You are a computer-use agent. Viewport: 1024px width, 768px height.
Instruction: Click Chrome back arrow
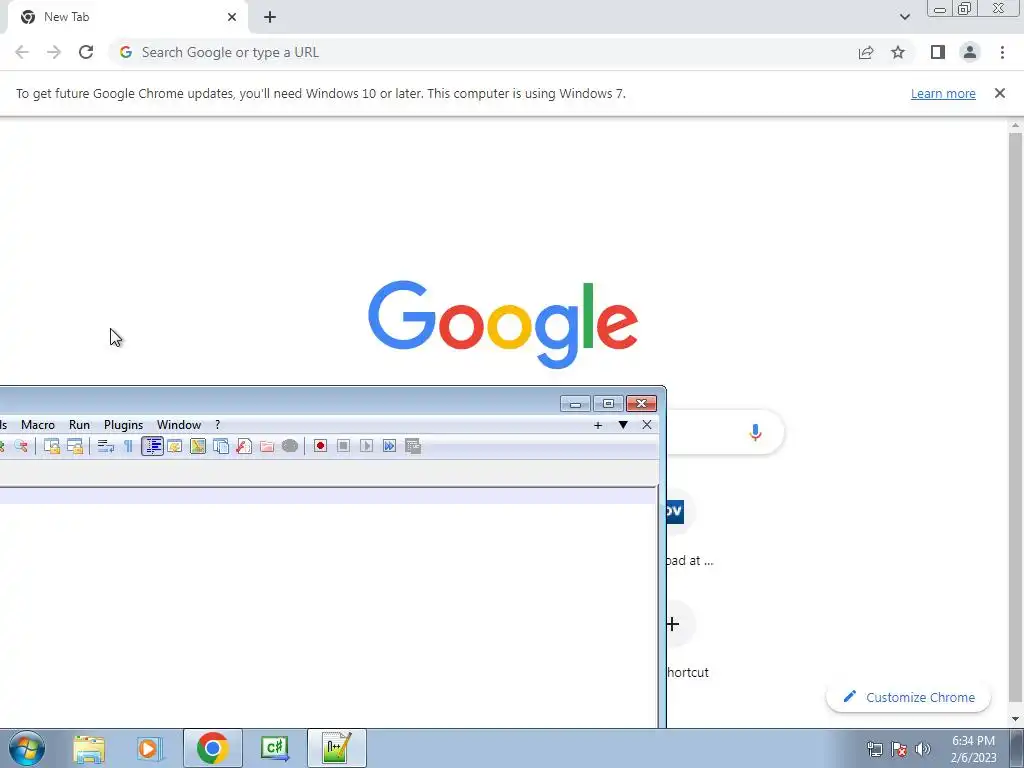click(22, 52)
